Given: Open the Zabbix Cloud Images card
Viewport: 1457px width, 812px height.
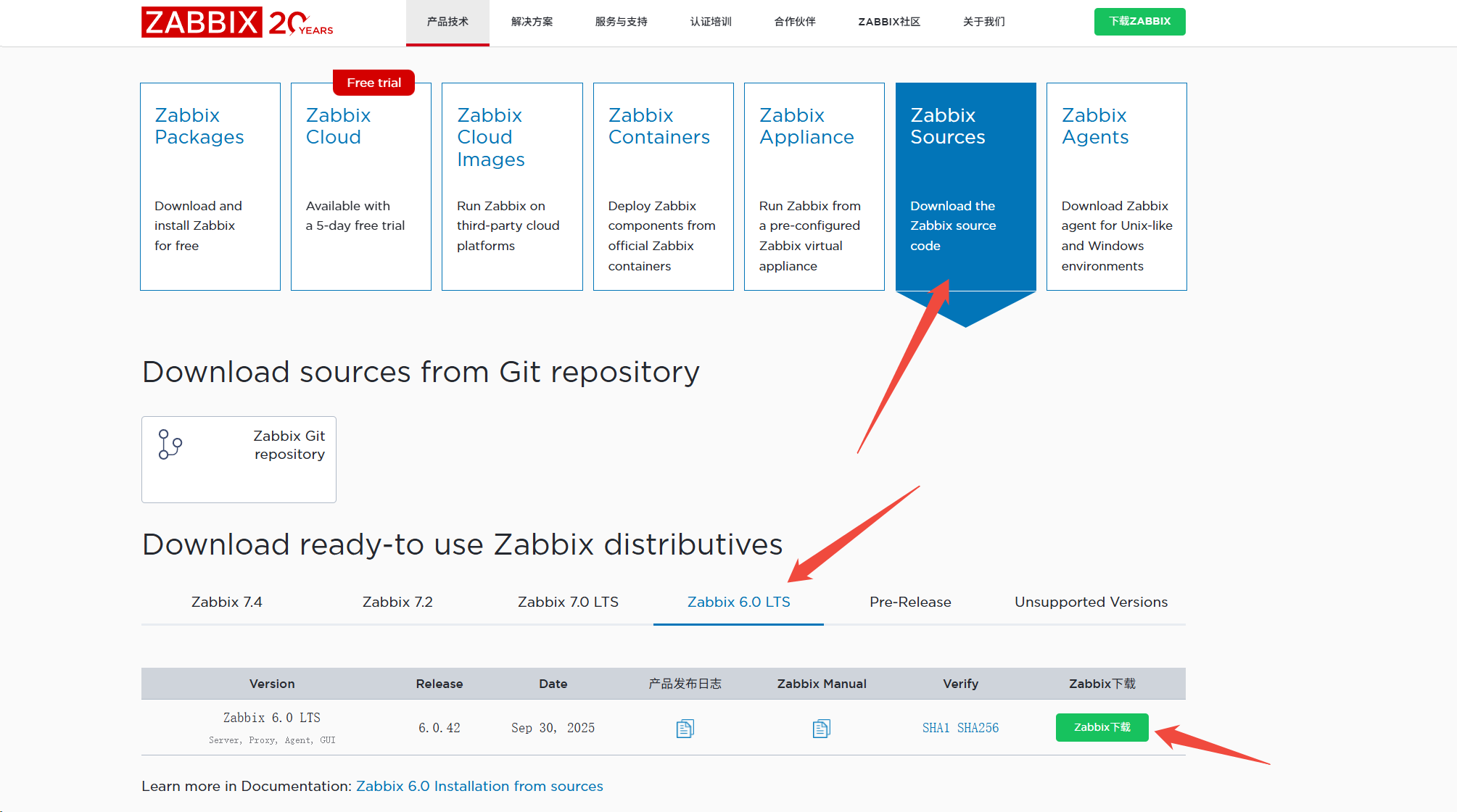Looking at the screenshot, I should [512, 186].
